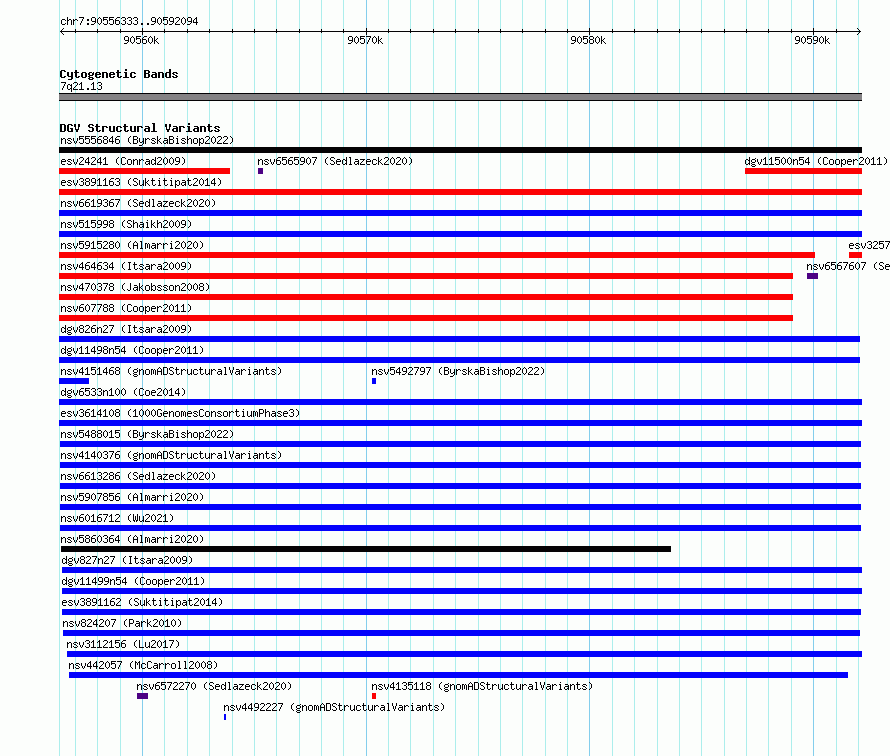The height and width of the screenshot is (756, 890).
Task: Click the red esv3891163 variant bar
Action: click(460, 192)
